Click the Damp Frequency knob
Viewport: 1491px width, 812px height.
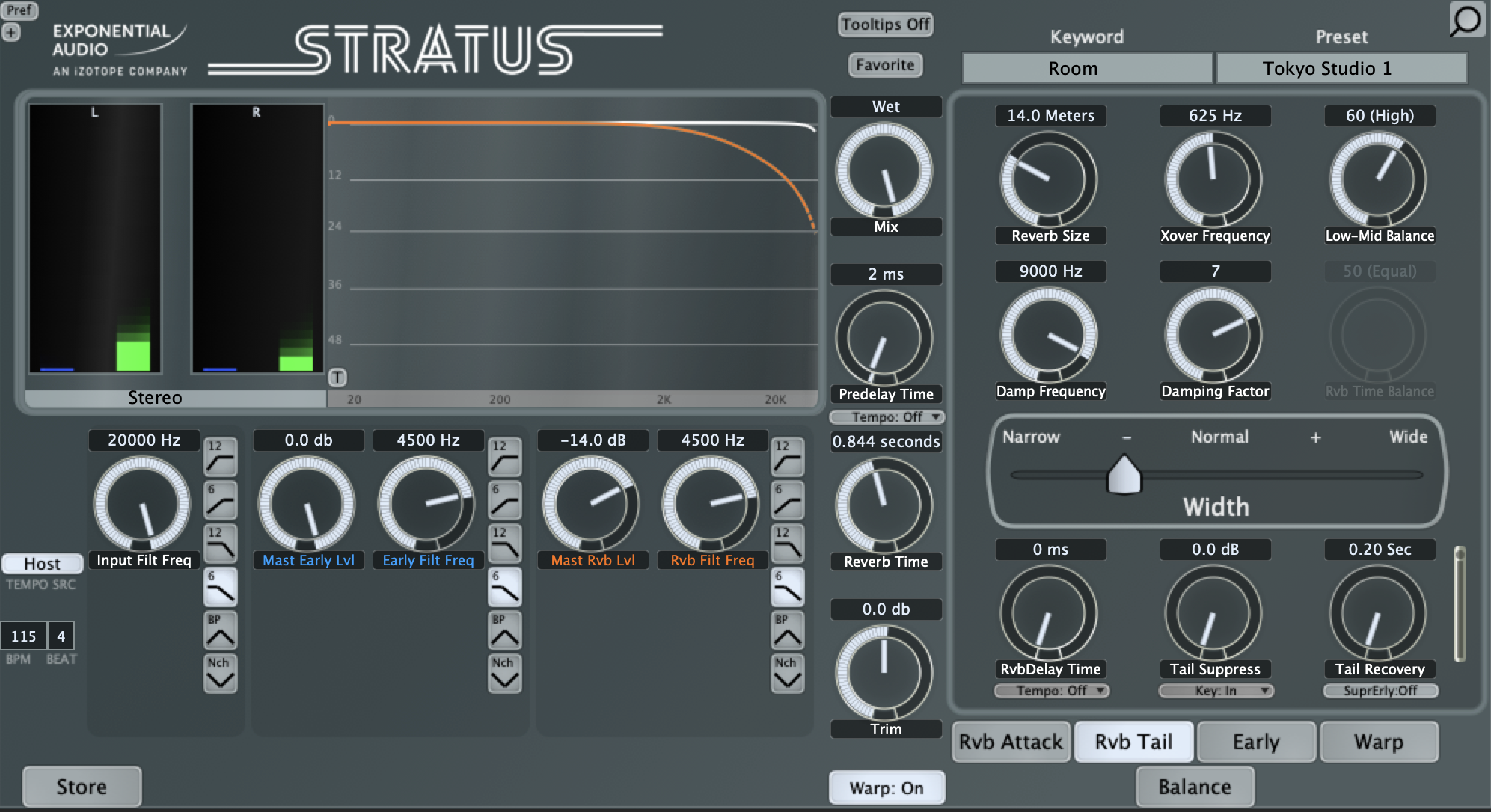1049,335
